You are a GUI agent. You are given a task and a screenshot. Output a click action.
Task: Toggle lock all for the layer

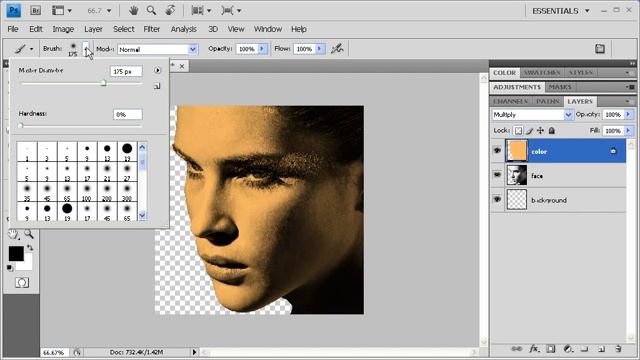tap(552, 131)
